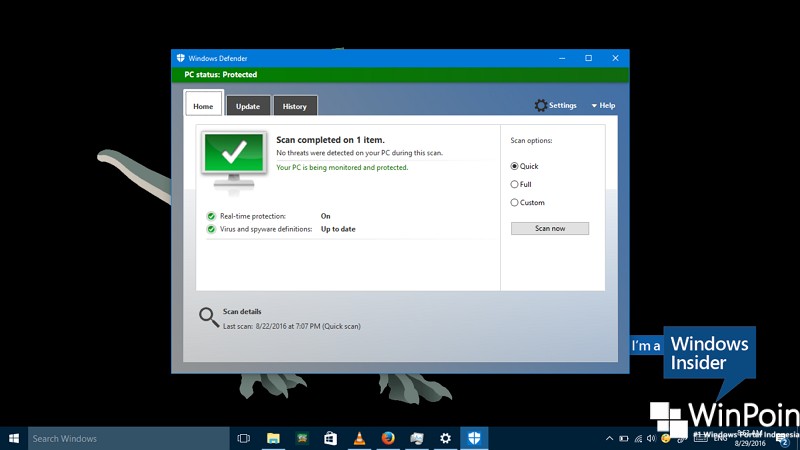Click the 'Up to date' definitions status
The image size is (800, 450).
click(338, 229)
